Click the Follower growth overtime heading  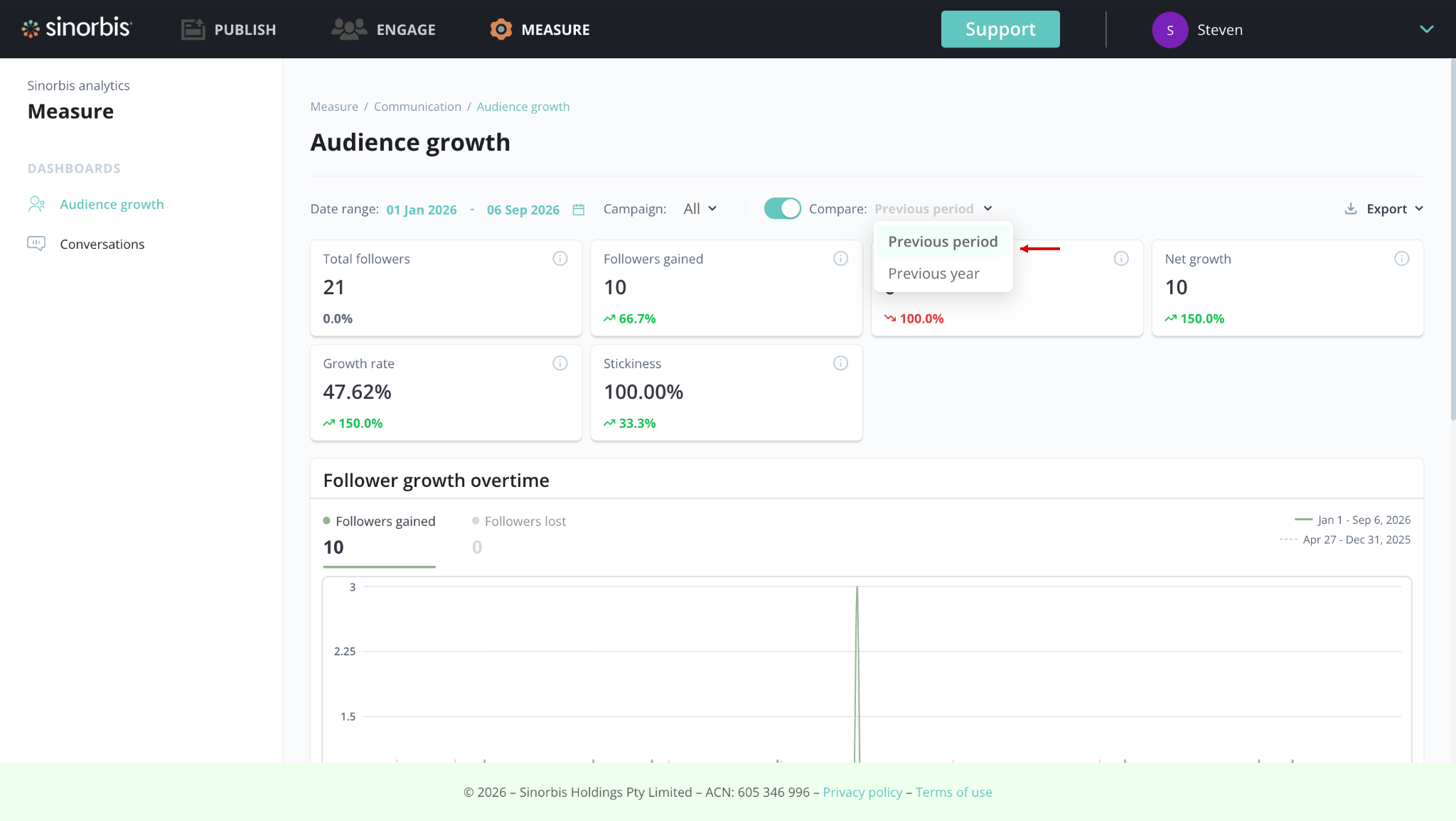[436, 481]
